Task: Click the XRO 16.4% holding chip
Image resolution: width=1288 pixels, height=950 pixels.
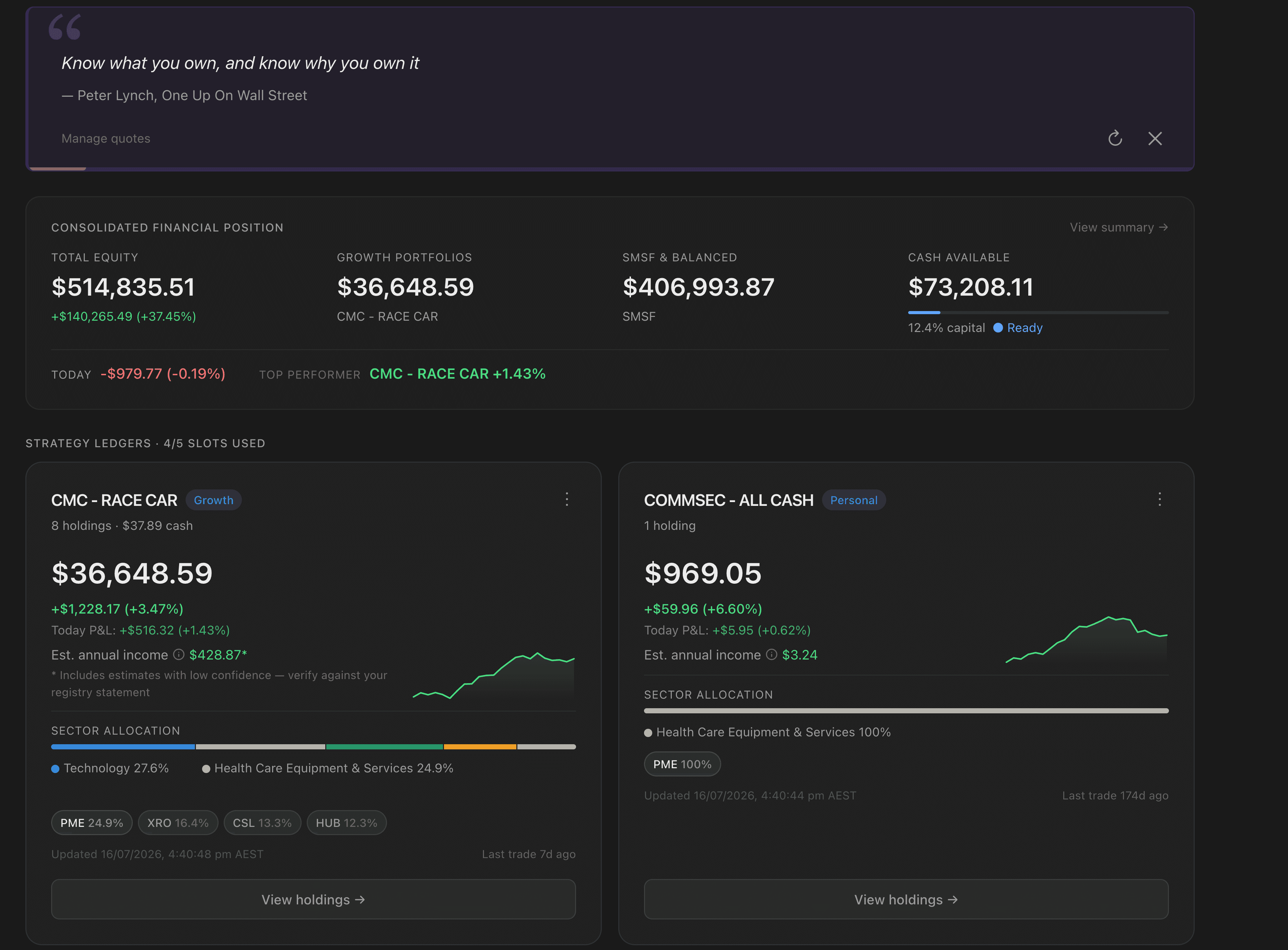Action: click(178, 822)
